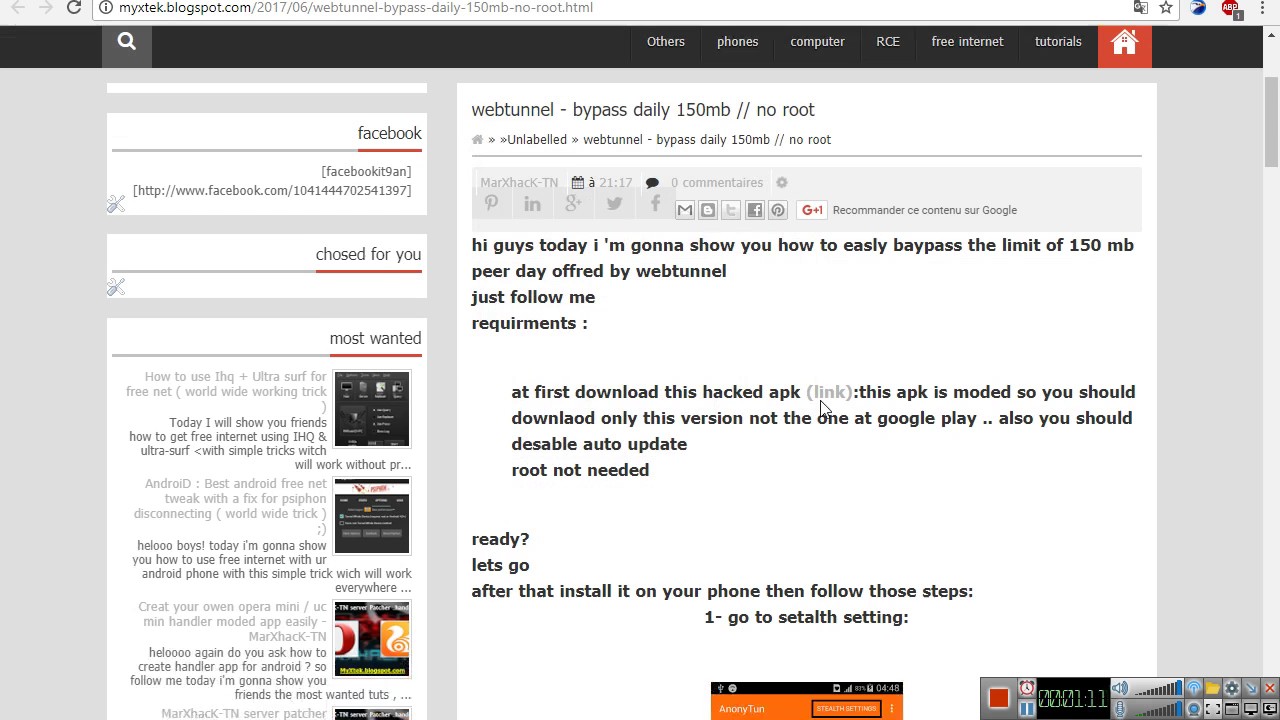Click the hacked apk (link) hyperlink
Image resolution: width=1280 pixels, height=720 pixels.
click(x=829, y=392)
